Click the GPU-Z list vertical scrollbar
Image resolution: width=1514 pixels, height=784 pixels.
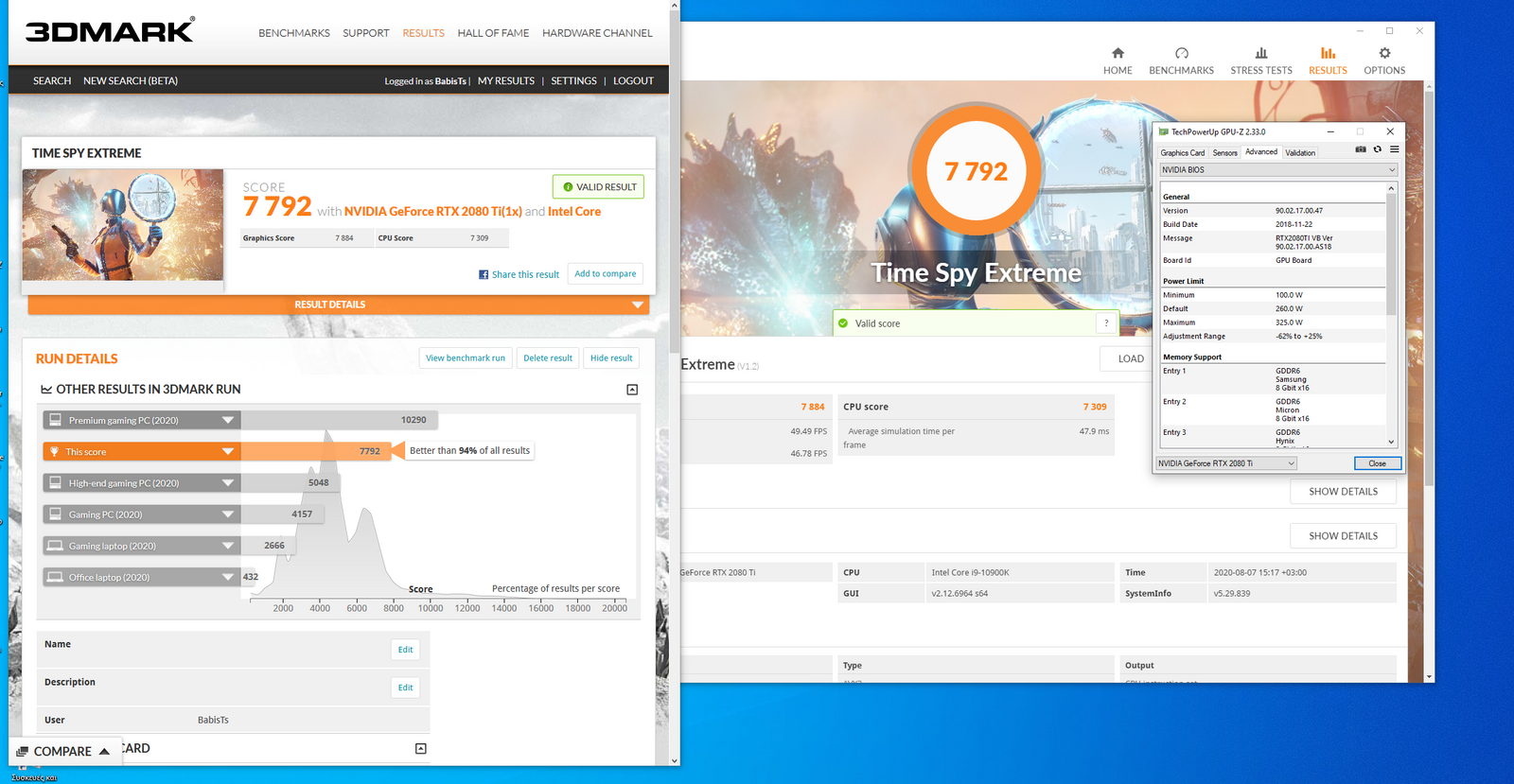click(x=1391, y=314)
